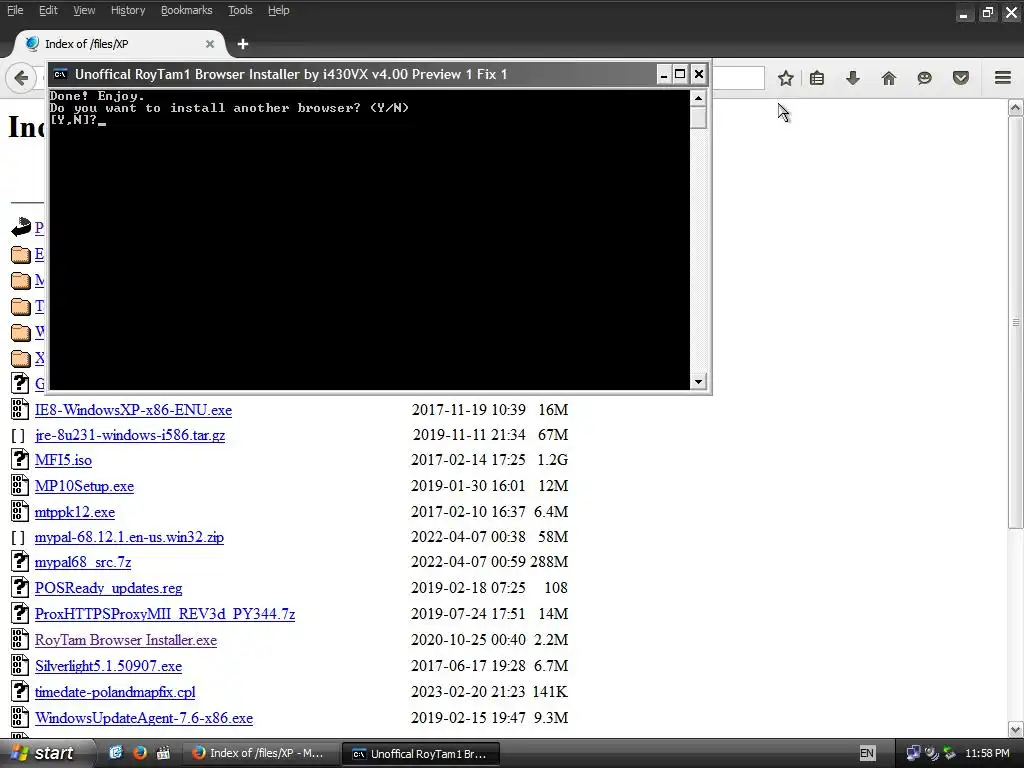The height and width of the screenshot is (768, 1024).
Task: Select the Index of /files/XP tab
Action: click(x=119, y=44)
